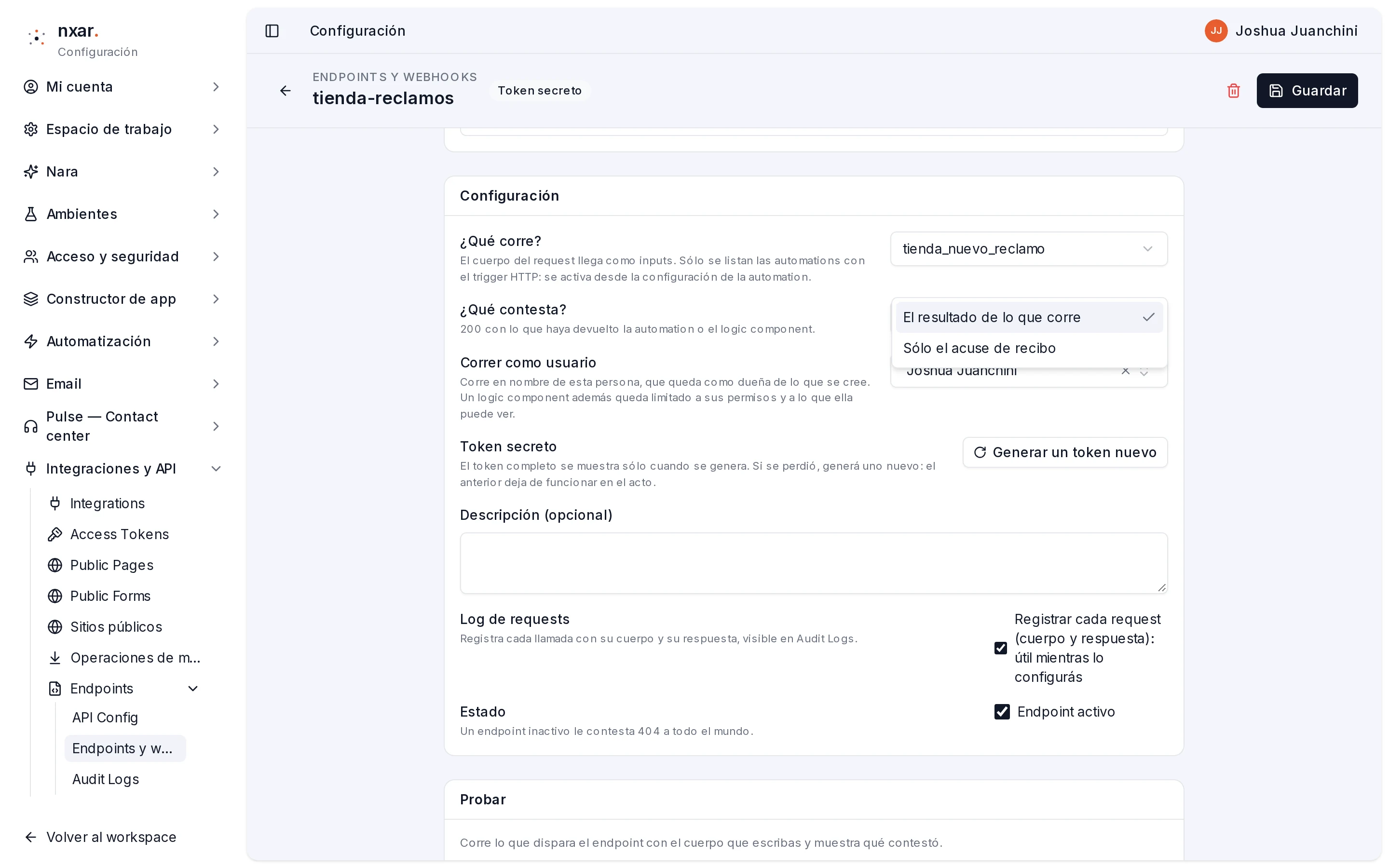
Task: Click the JJ user avatar
Action: click(x=1216, y=31)
